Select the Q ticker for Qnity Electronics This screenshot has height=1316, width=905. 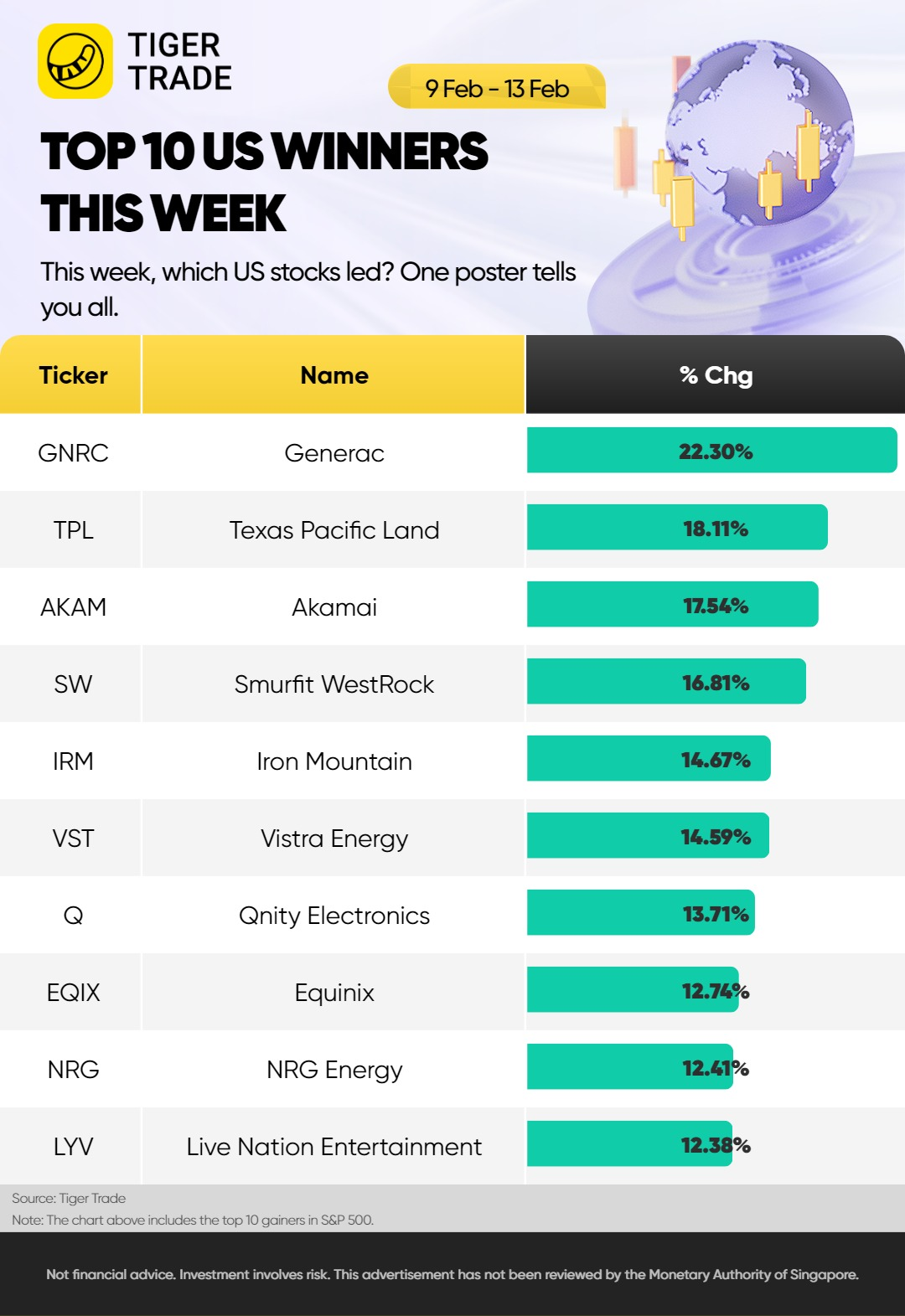pyautogui.click(x=73, y=916)
